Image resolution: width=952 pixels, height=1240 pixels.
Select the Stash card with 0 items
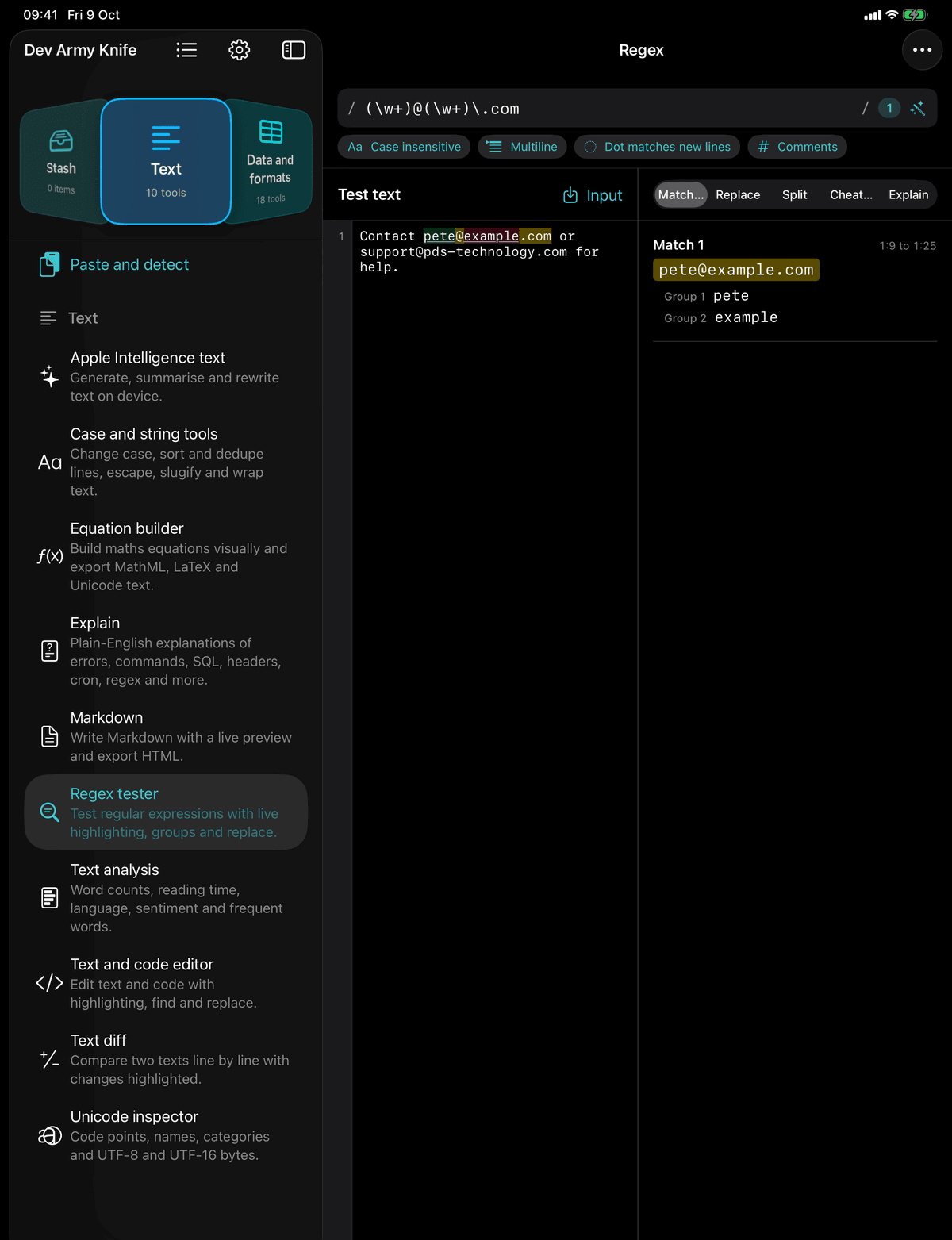click(61, 162)
